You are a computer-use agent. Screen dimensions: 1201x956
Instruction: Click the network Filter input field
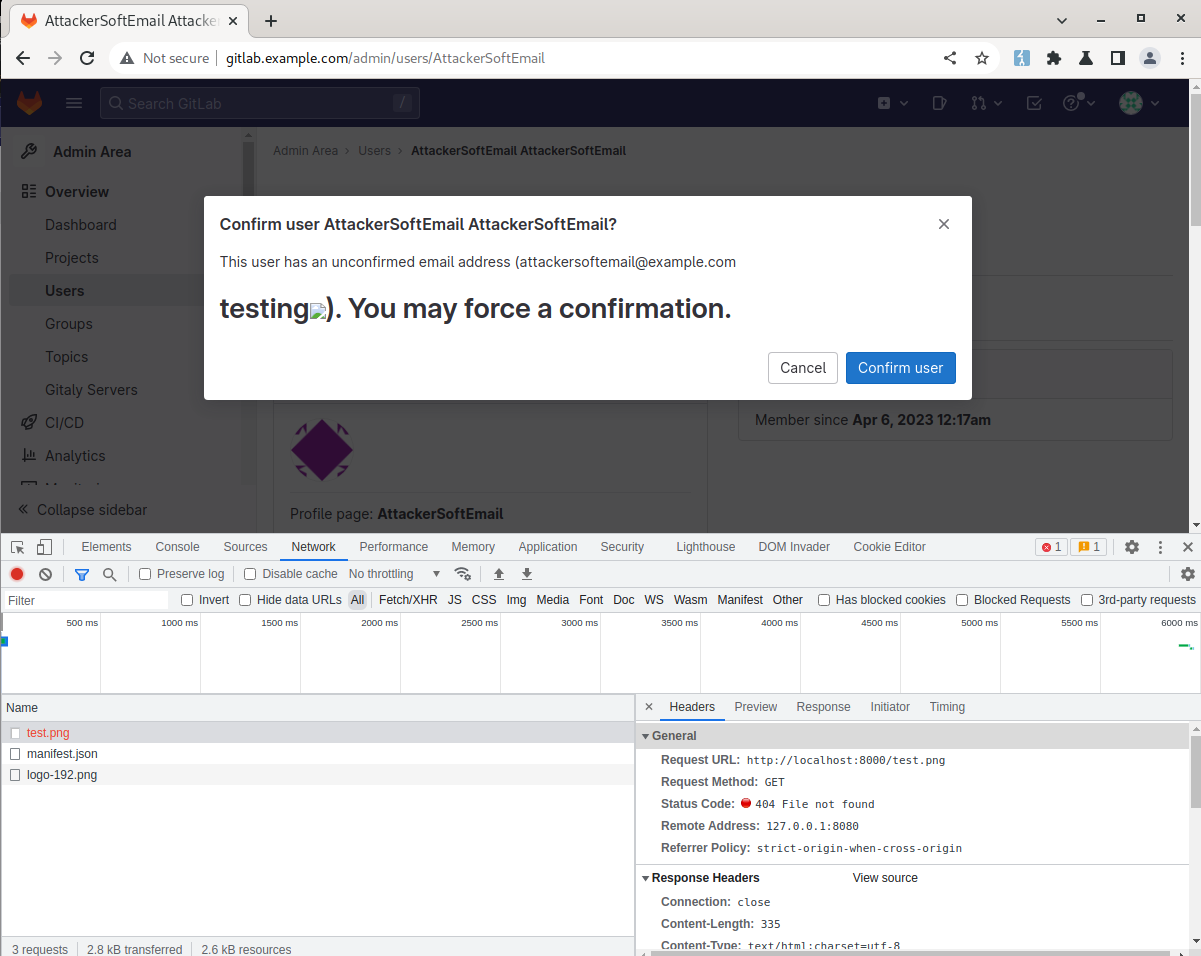pos(85,600)
